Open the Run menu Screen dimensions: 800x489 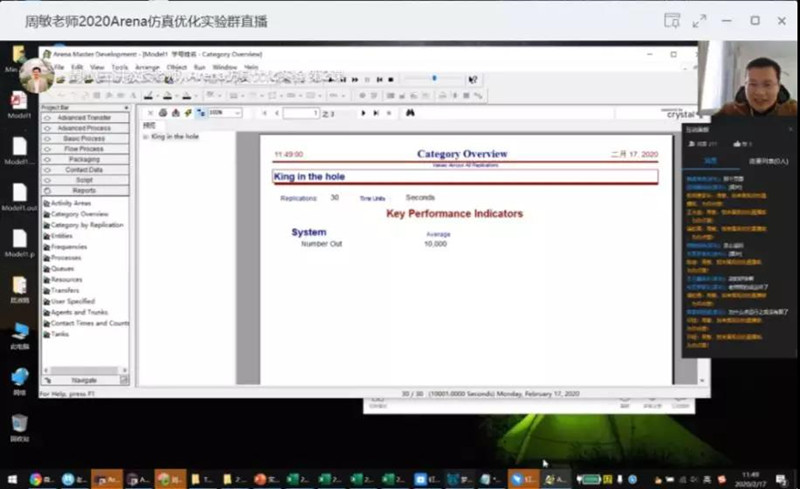[199, 67]
